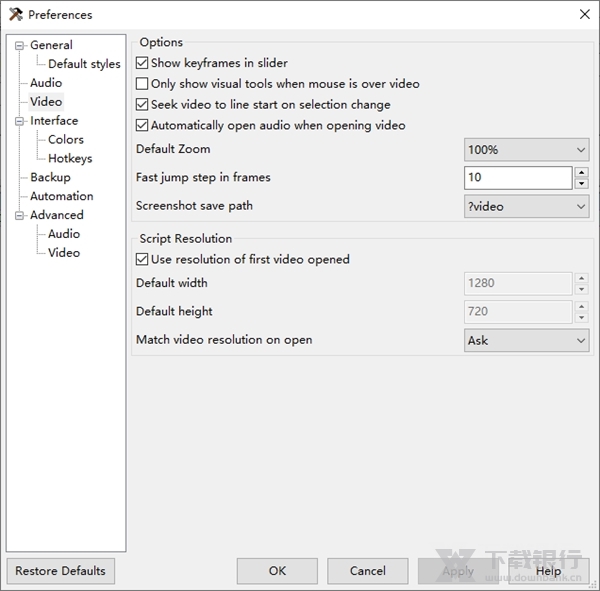Open the Default Zoom dropdown

526,150
